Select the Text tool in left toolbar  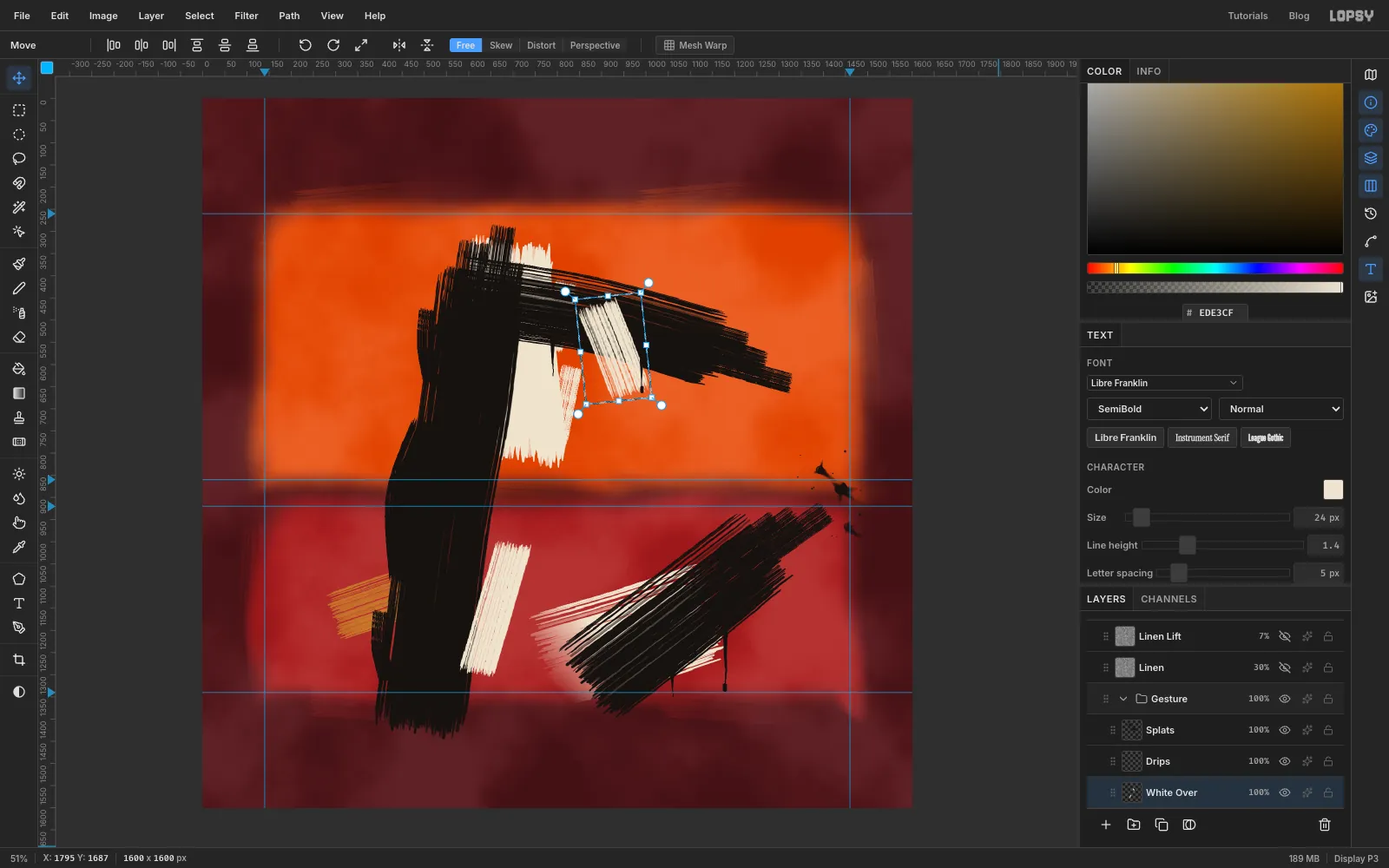[x=19, y=603]
